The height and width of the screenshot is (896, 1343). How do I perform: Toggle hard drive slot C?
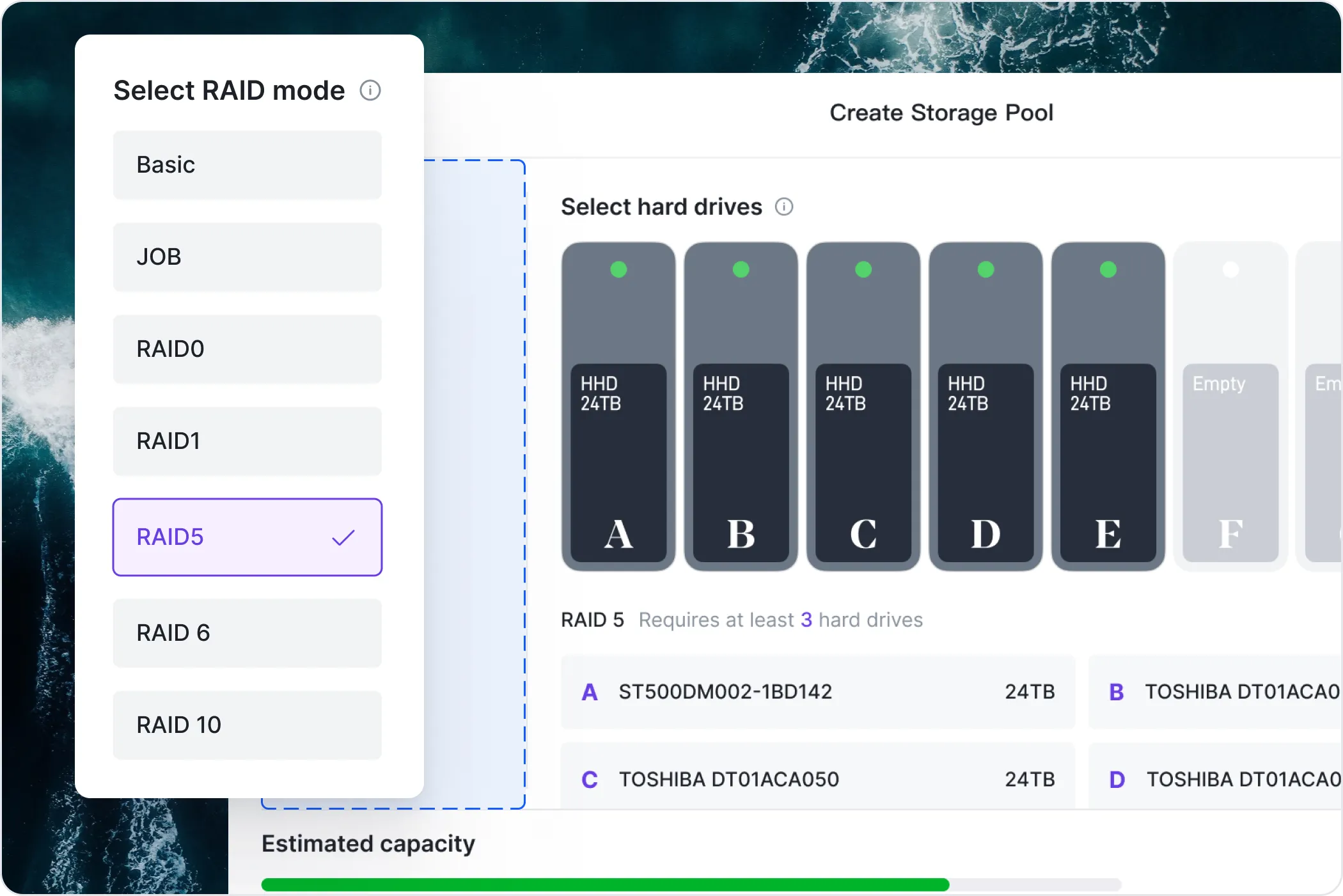[x=863, y=406]
